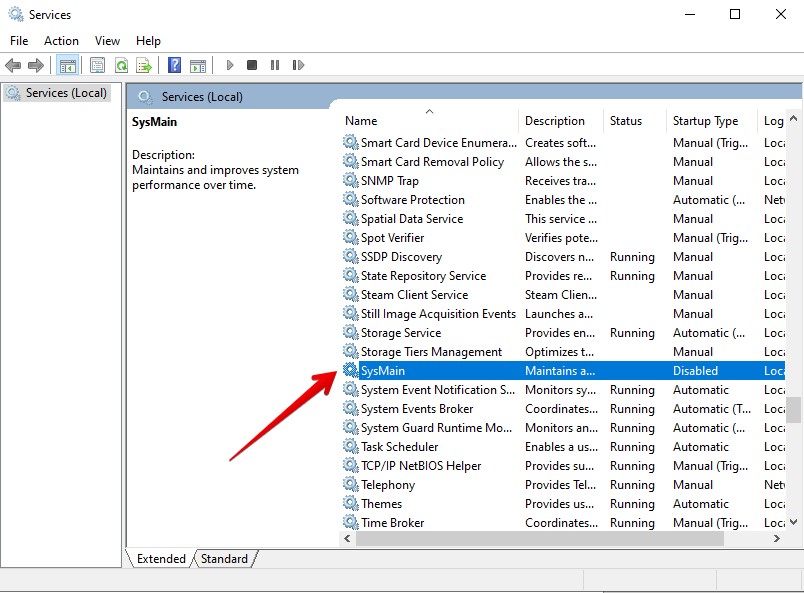Select the Smart Card Removal Policy service

click(432, 162)
